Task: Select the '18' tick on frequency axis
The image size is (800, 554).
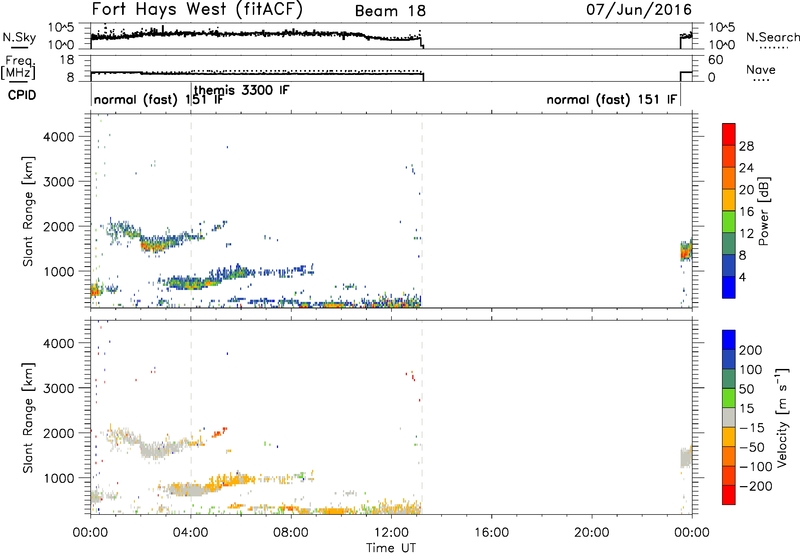Action: (67, 59)
